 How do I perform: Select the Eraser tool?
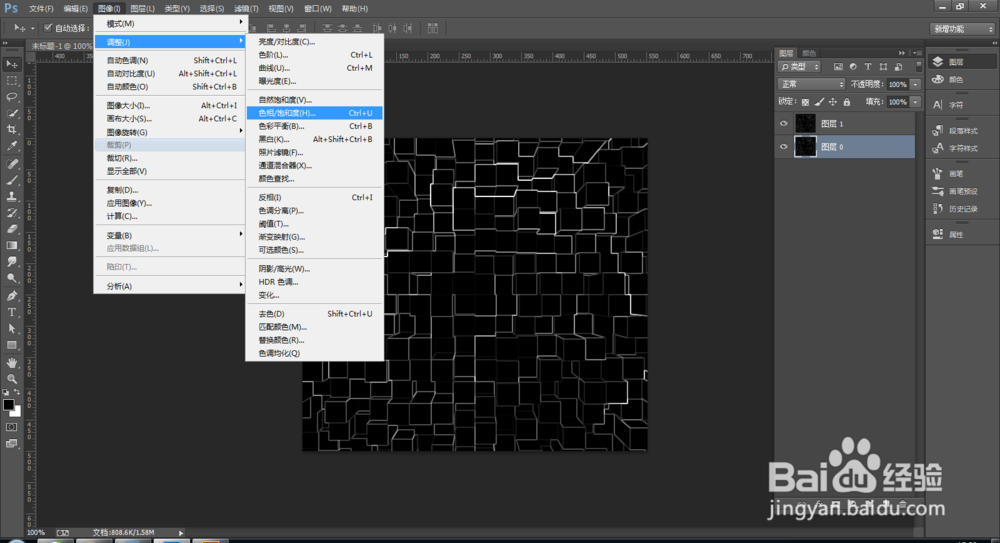(11, 229)
